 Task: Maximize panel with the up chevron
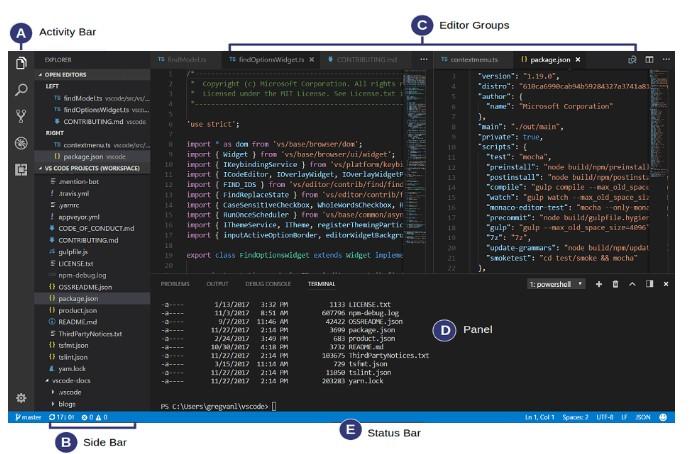point(632,284)
